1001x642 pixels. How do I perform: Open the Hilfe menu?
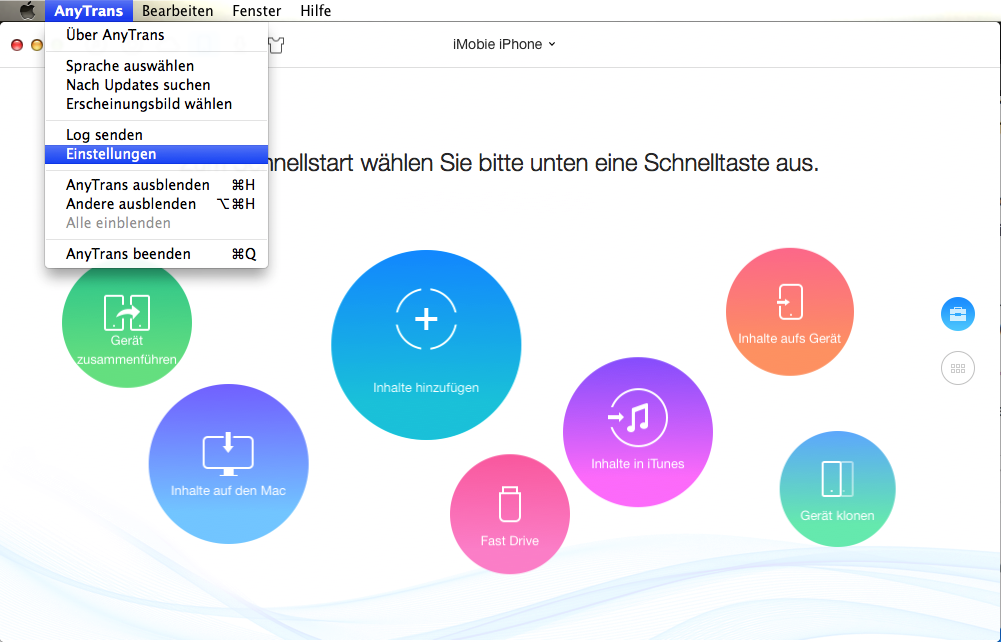point(315,10)
